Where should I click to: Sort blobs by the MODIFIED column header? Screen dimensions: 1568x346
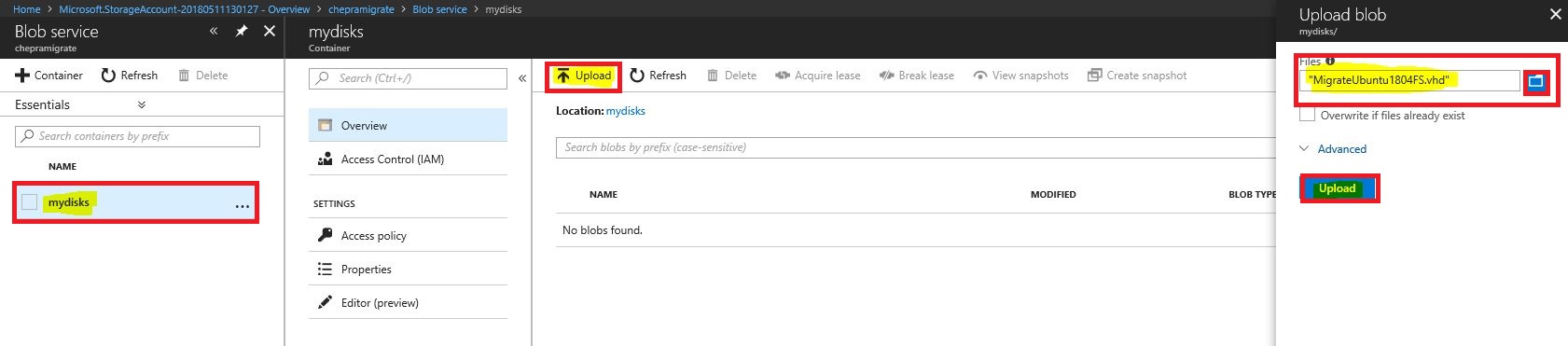1053,195
